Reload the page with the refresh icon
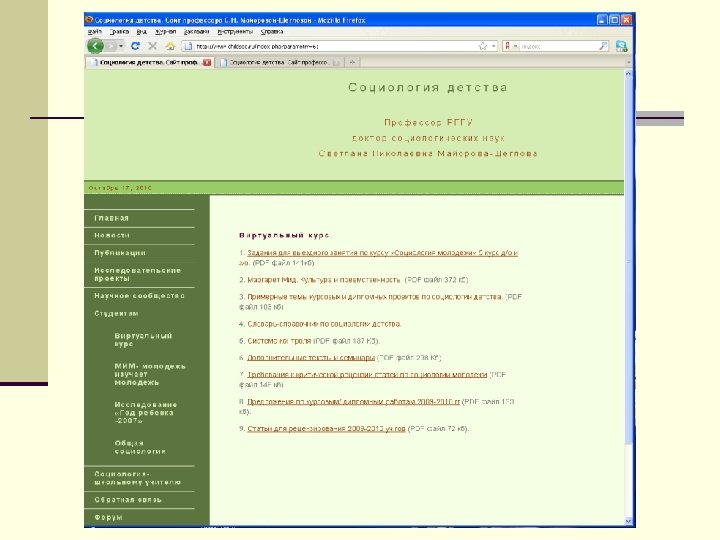This screenshot has width=720, height=540. click(x=135, y=46)
